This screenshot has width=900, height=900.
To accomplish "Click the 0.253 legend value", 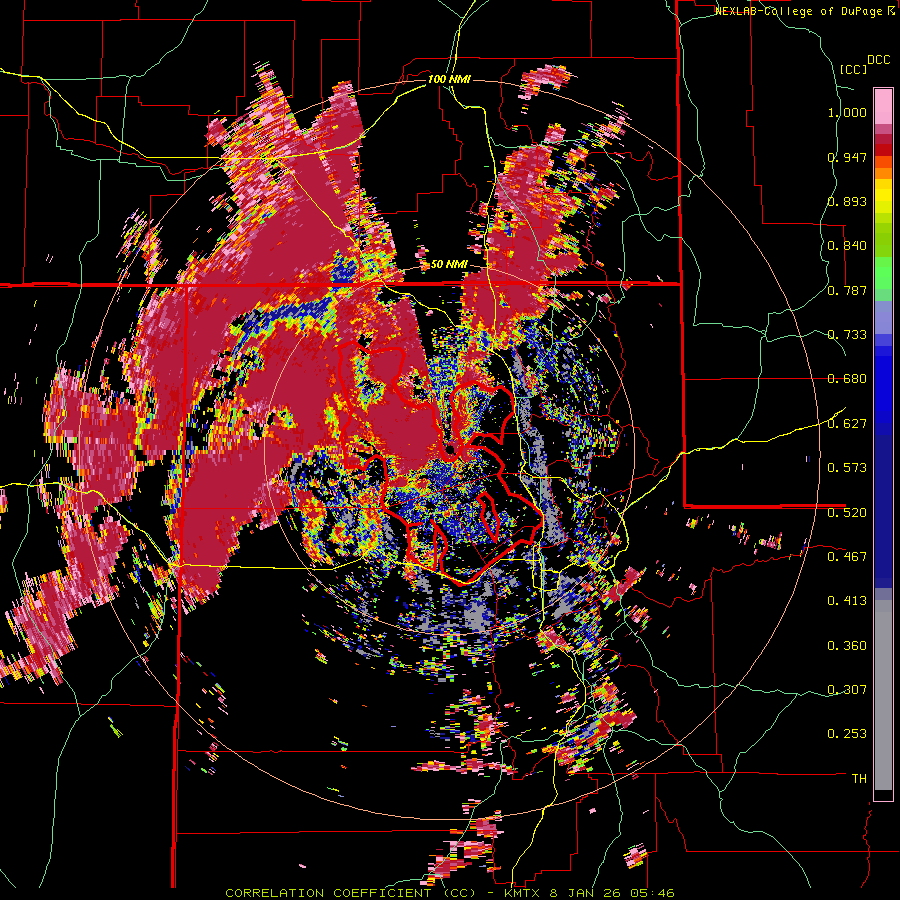I will tap(847, 734).
